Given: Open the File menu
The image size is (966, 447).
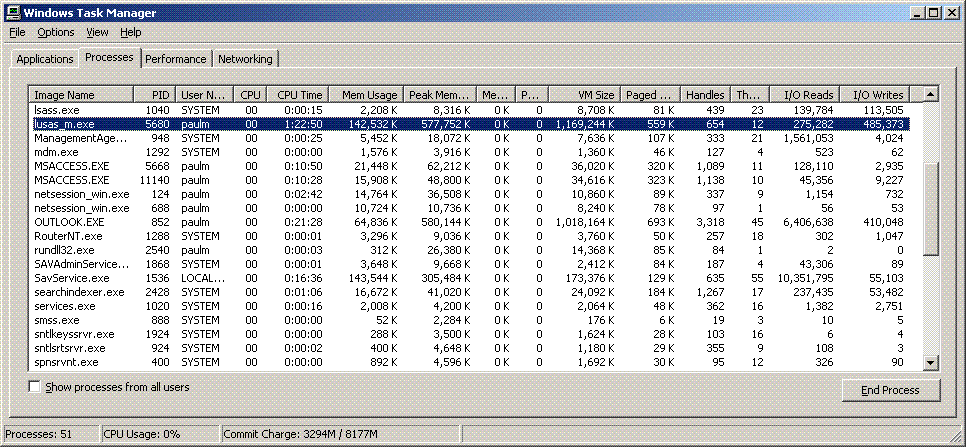Looking at the screenshot, I should click(x=17, y=32).
